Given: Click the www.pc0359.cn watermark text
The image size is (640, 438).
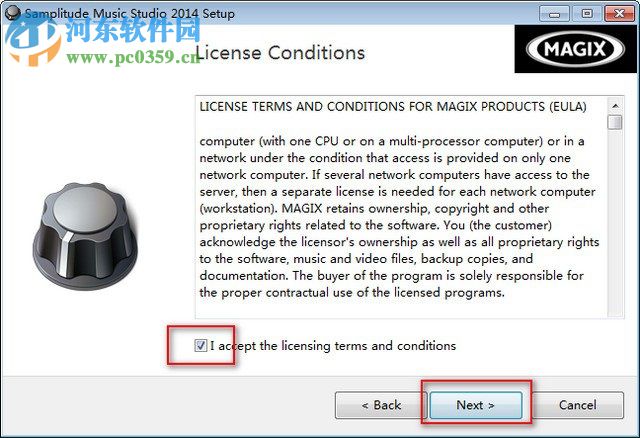Looking at the screenshot, I should click(133, 57).
